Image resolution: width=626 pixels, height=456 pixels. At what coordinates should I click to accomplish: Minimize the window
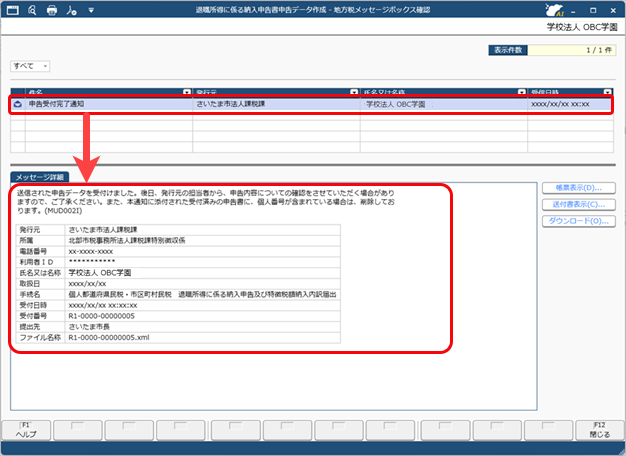tap(573, 11)
